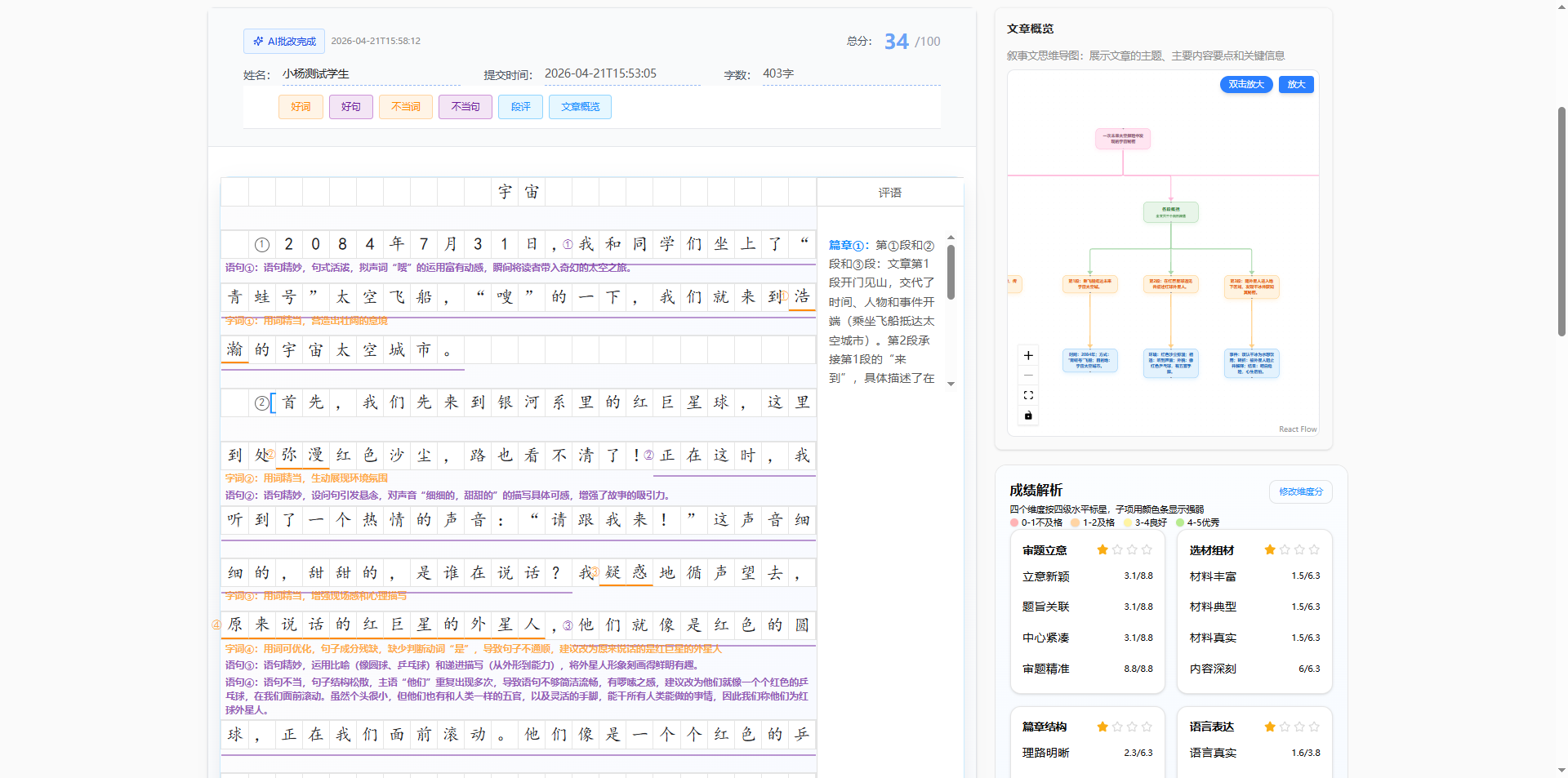Select the orange 第3段 mind map node

(1251, 286)
